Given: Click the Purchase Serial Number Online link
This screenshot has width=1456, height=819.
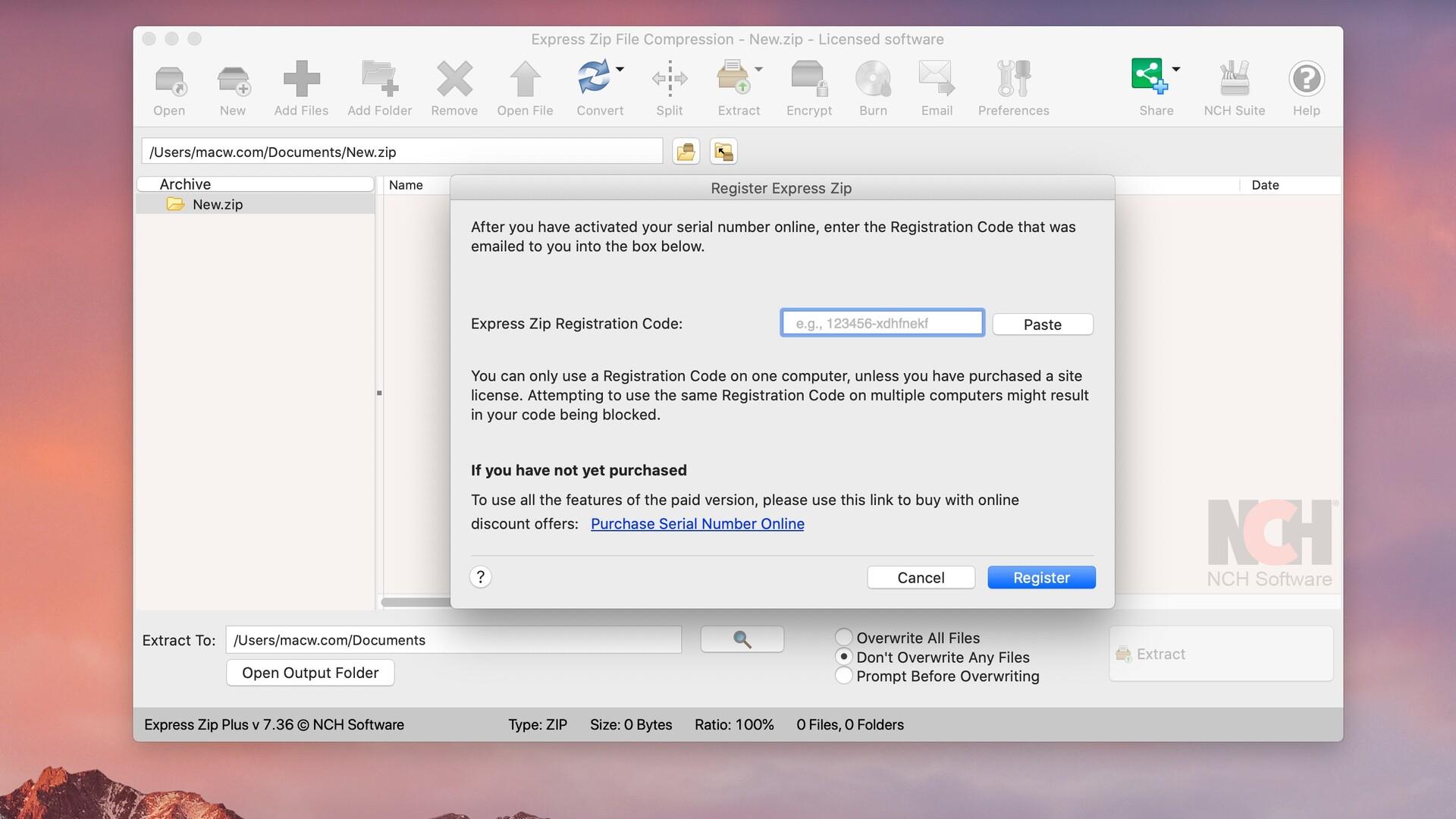Looking at the screenshot, I should point(697,522).
